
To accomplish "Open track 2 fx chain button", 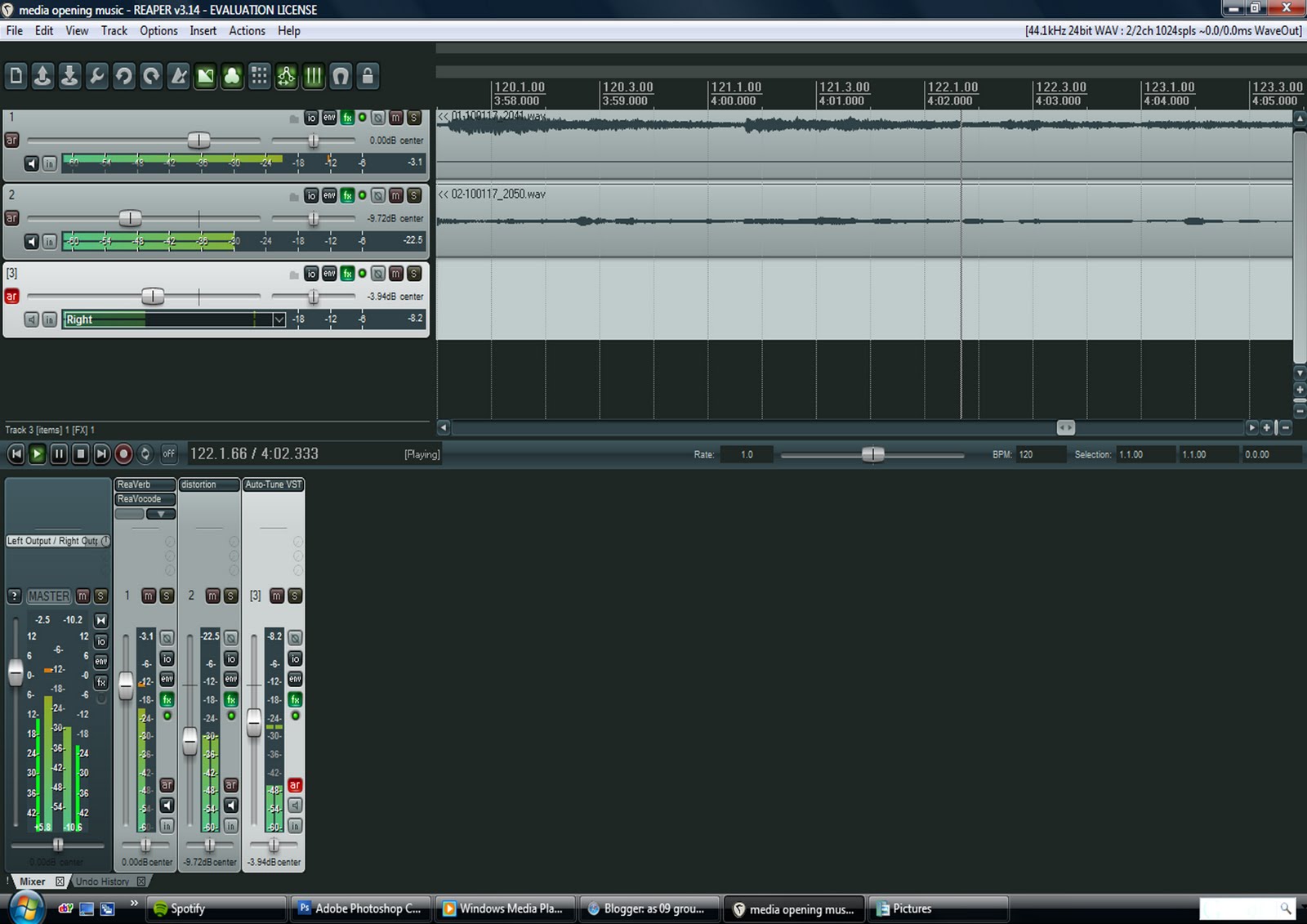I will (x=347, y=195).
